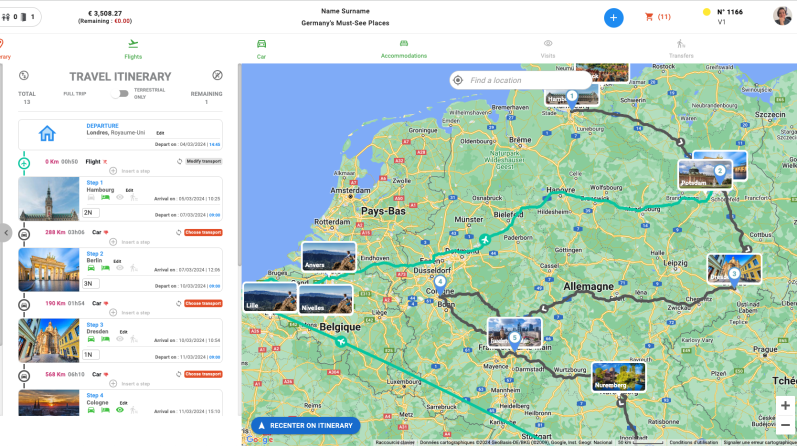Select map marker 5 at Frankfurt
The image size is (797, 446).
514,340
